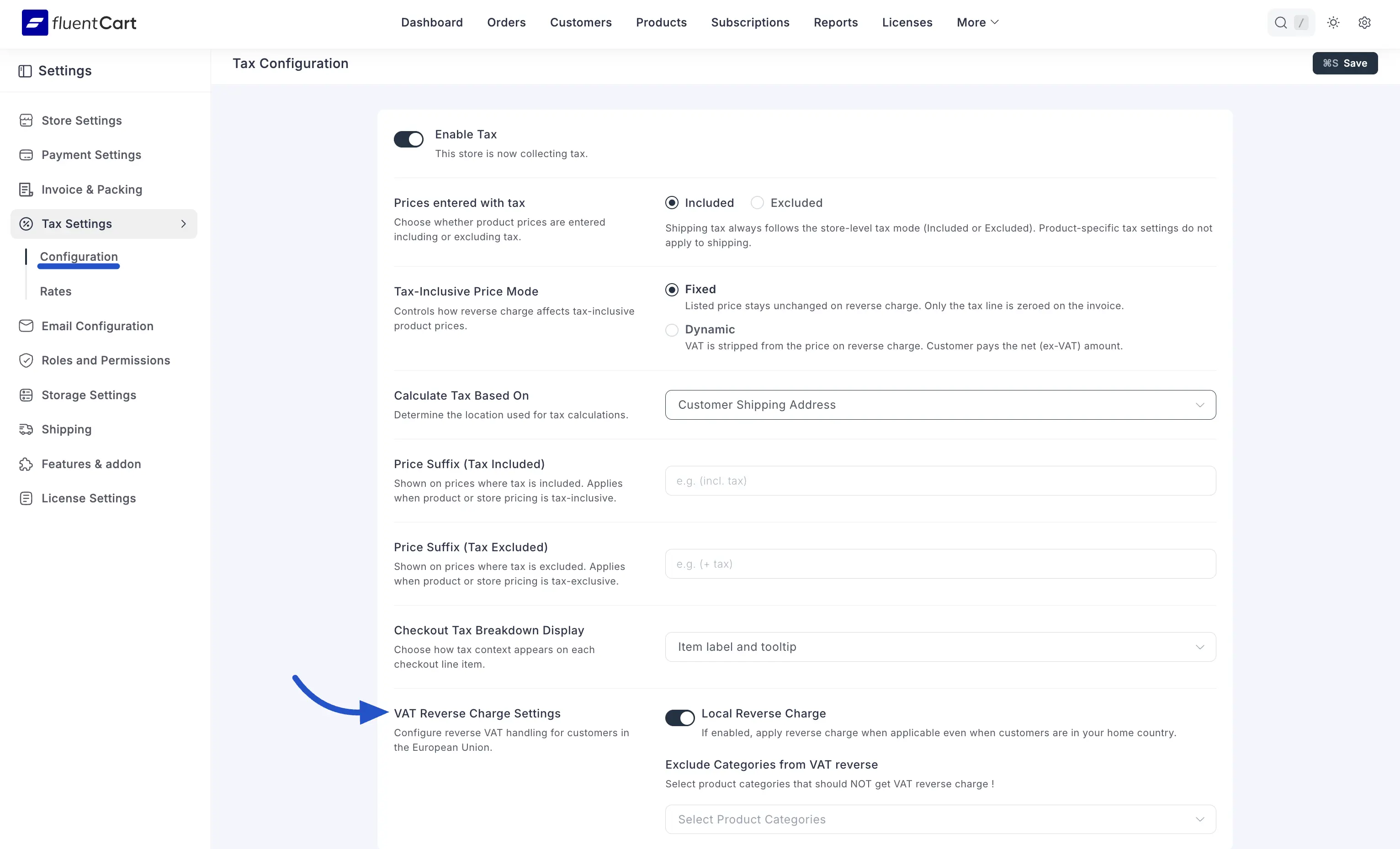
Task: Open the Select Product Categories dropdown
Action: [940, 819]
